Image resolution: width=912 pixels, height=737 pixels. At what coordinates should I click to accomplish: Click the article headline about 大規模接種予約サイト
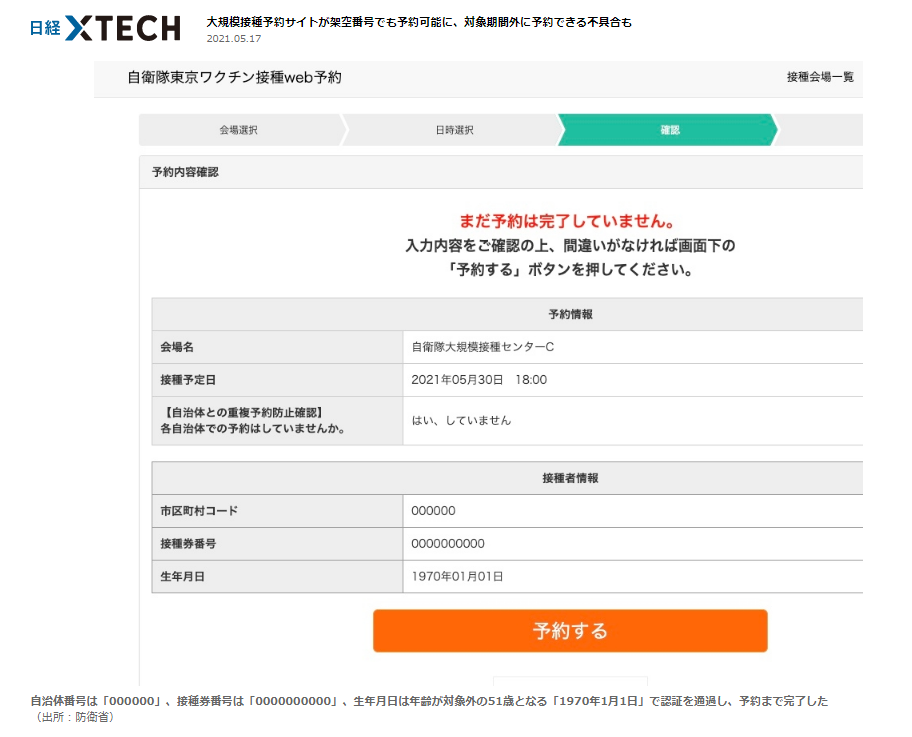(419, 22)
